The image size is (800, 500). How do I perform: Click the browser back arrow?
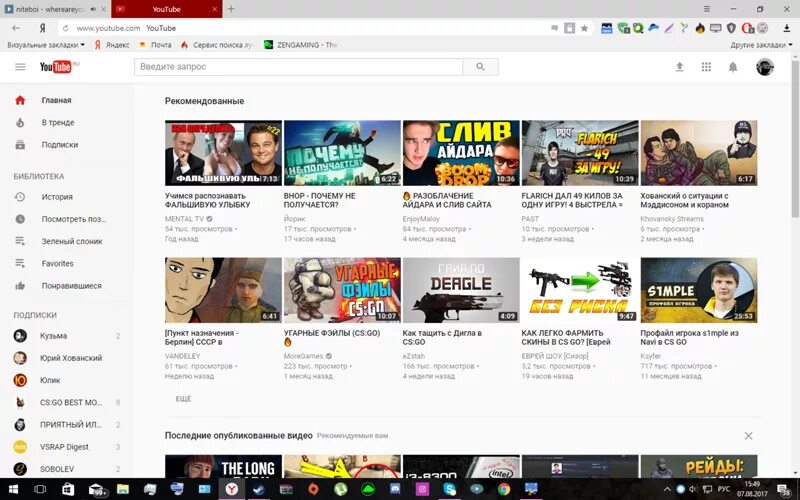click(x=16, y=28)
